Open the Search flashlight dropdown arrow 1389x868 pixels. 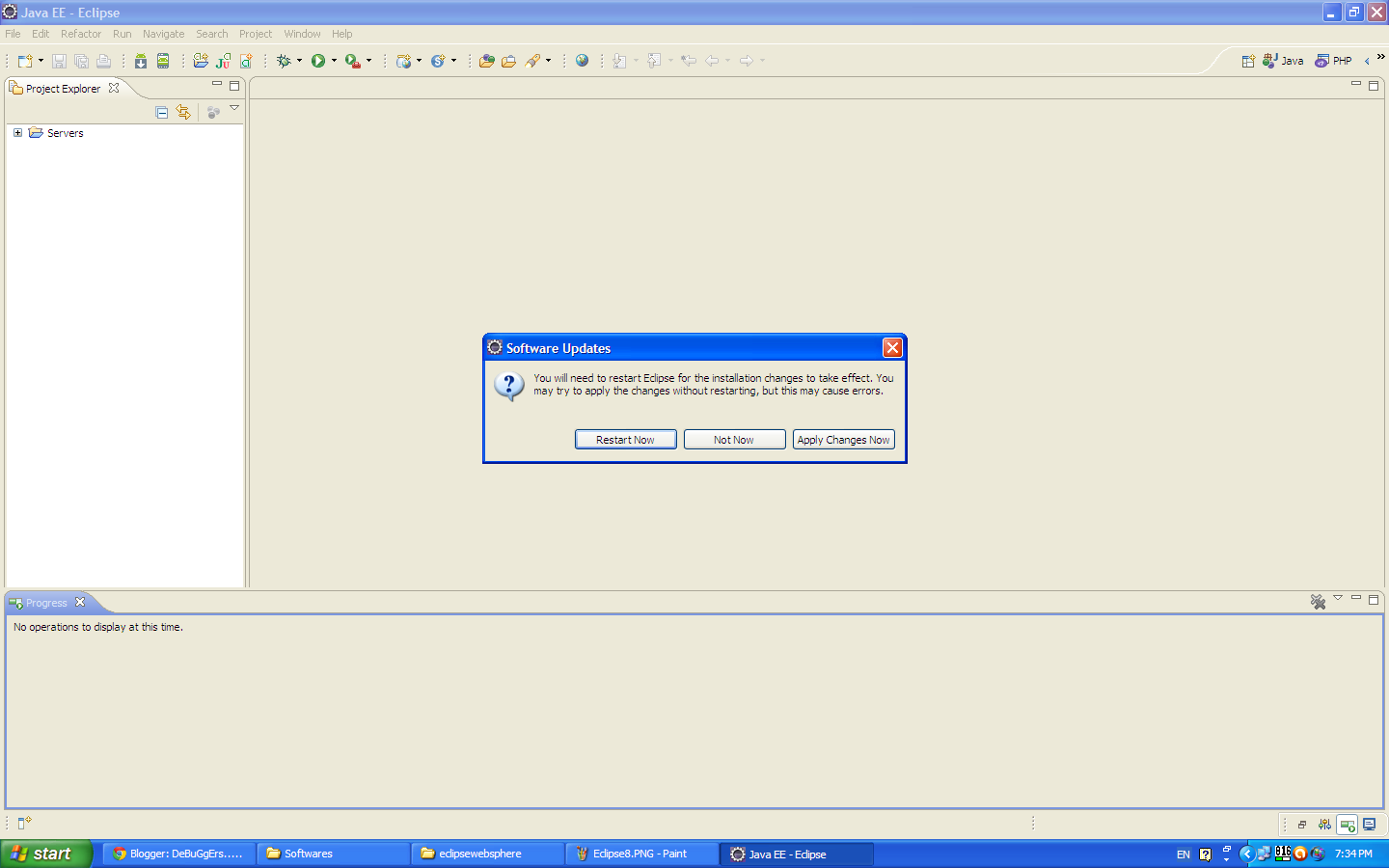tap(548, 61)
